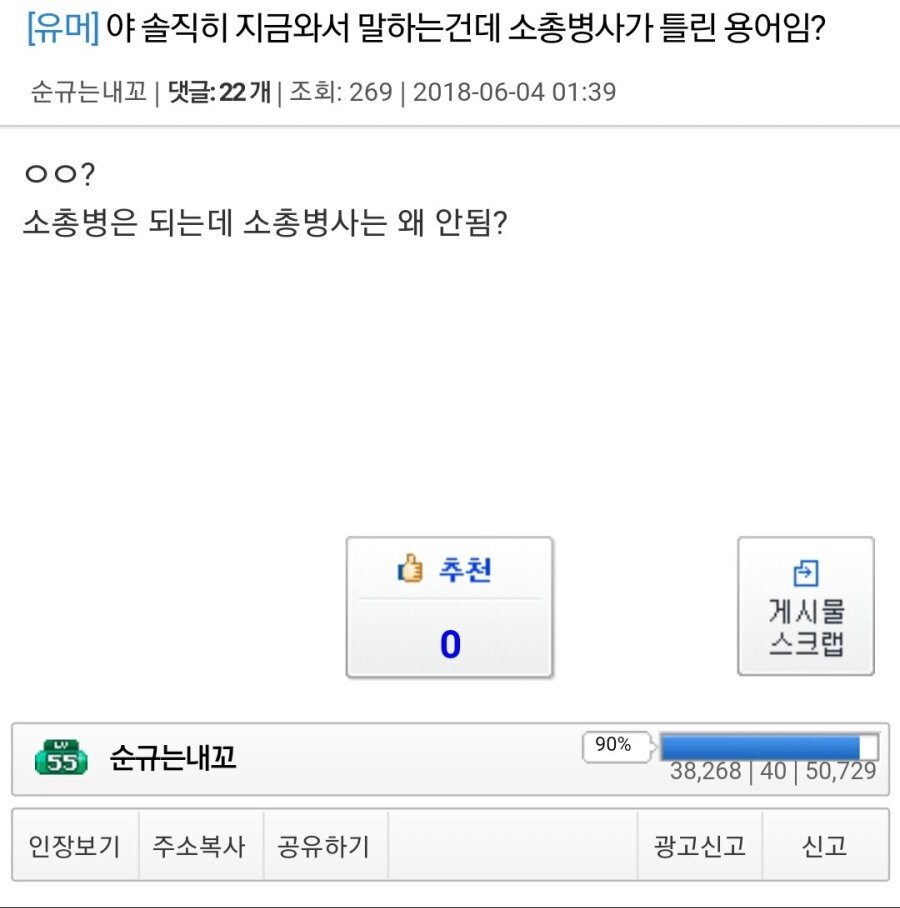Click the 조회: 269 view count
This screenshot has height=908, width=900.
click(x=341, y=93)
